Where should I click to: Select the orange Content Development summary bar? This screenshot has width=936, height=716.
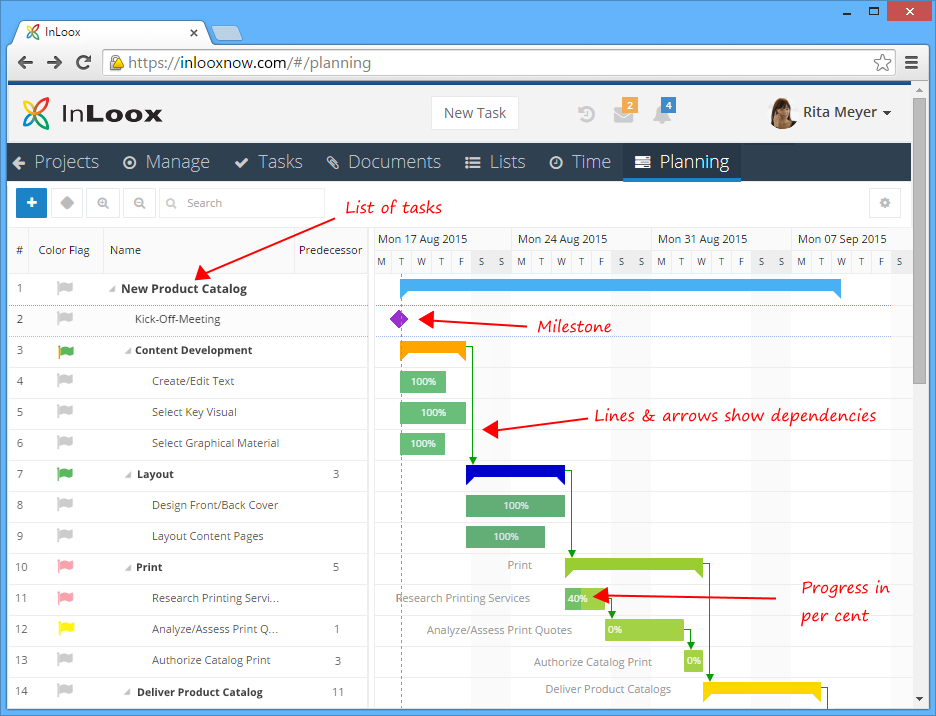tap(433, 349)
